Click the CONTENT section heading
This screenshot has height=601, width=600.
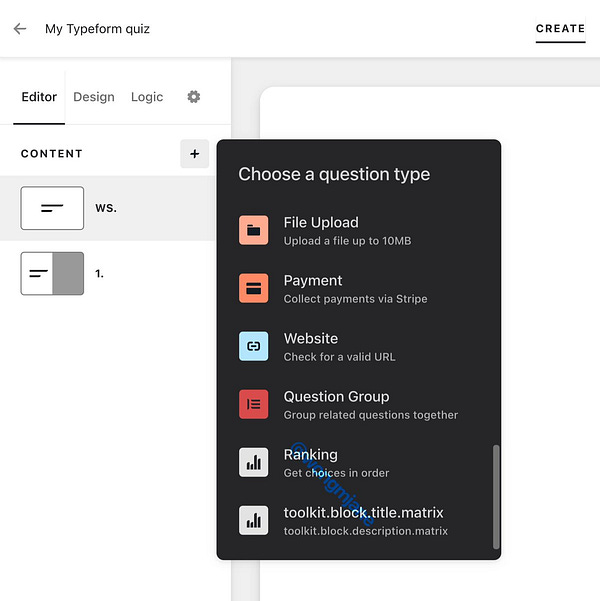pos(52,154)
